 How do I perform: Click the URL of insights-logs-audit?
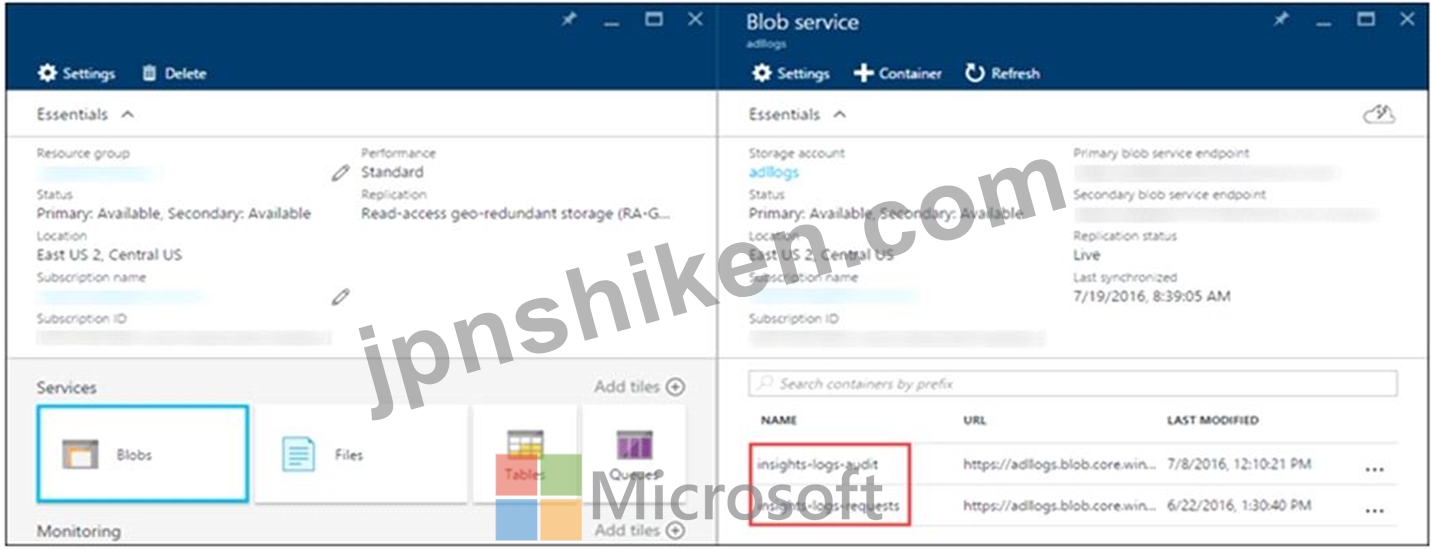tap(1060, 464)
